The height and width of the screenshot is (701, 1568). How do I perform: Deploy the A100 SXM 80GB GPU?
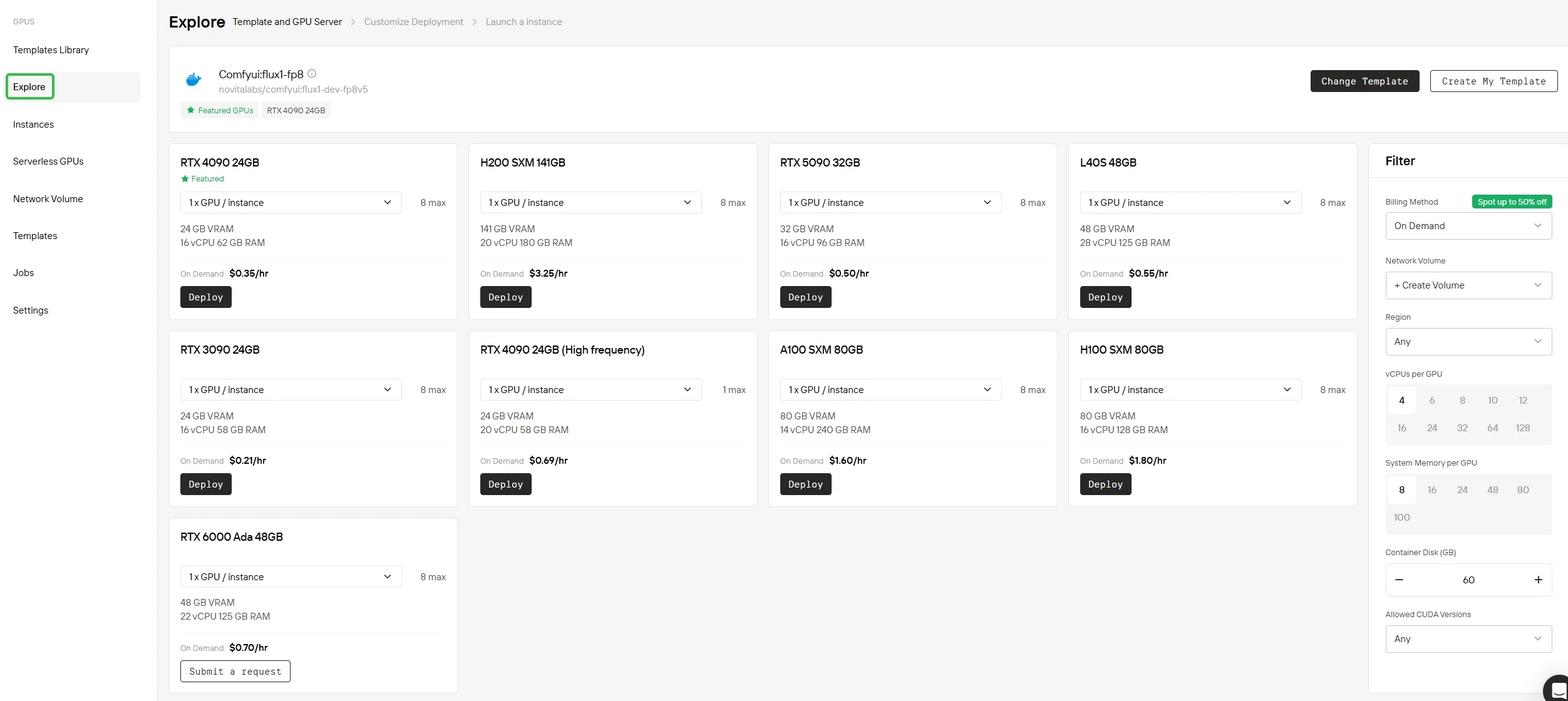tap(806, 484)
